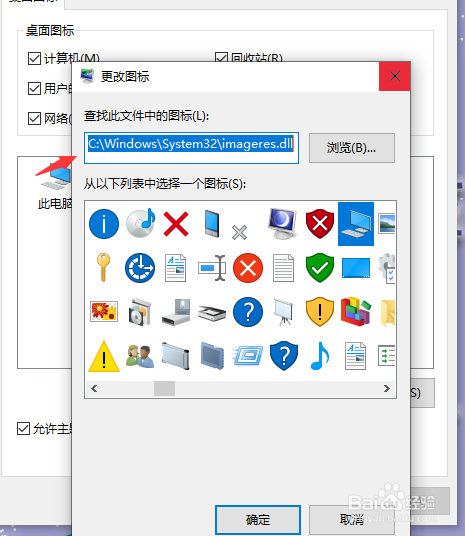Select the monitor with moon icon
The image size is (465, 536).
282,223
